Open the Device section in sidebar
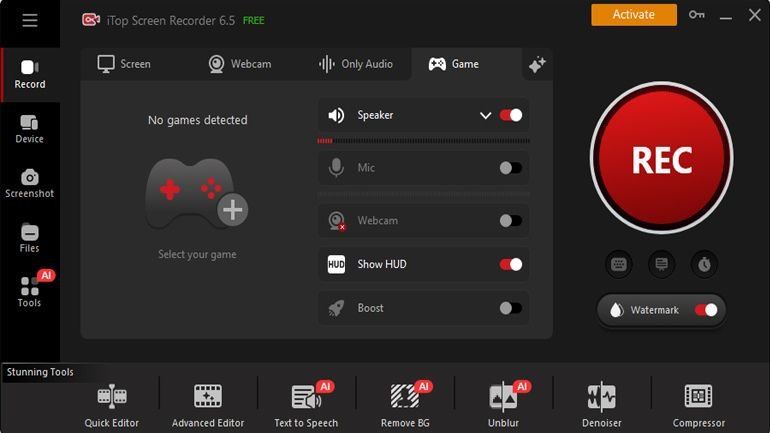This screenshot has height=433, width=770. coord(29,129)
